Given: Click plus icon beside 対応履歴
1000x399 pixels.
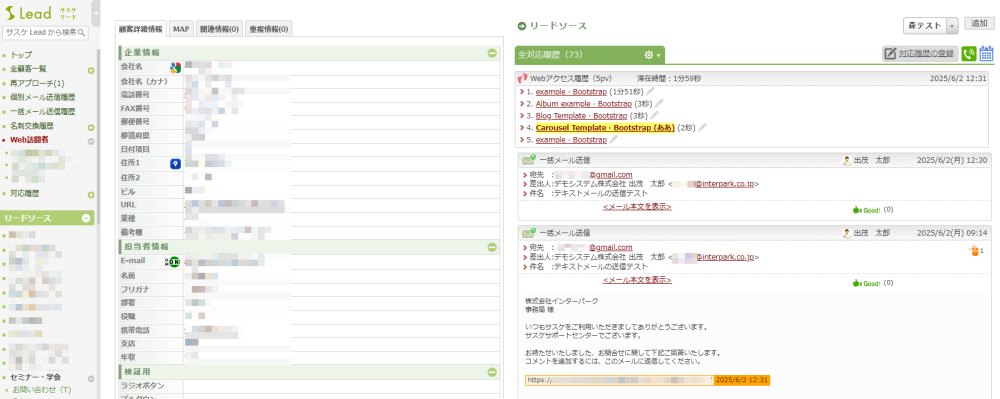Looking at the screenshot, I should (x=91, y=195).
